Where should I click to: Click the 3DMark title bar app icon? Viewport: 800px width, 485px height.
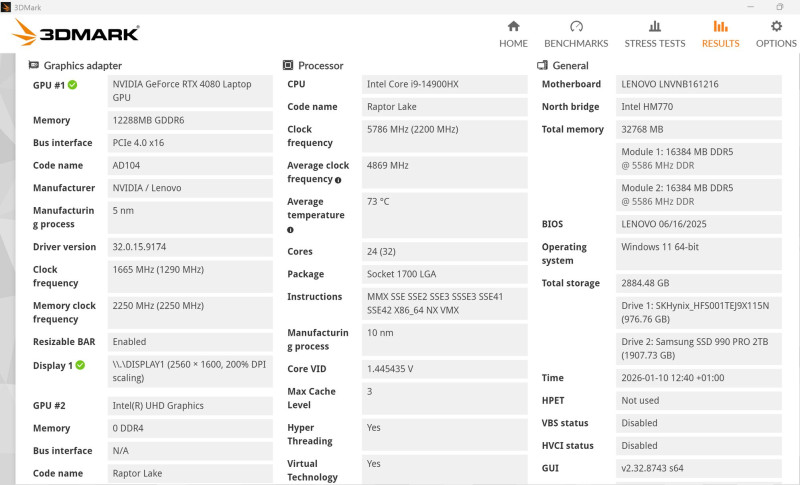click(6, 7)
